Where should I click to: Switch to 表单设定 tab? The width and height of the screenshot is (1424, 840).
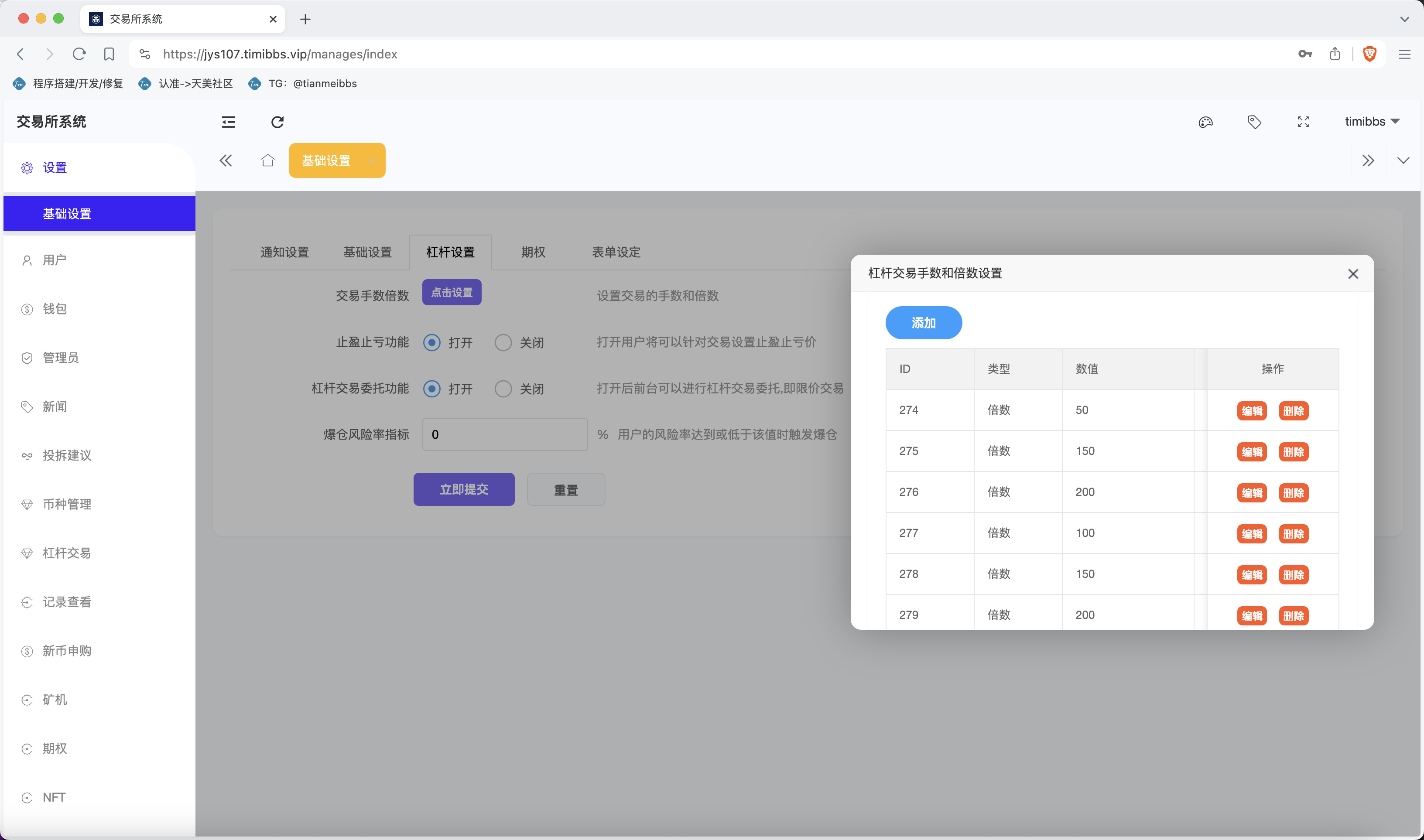pos(616,253)
